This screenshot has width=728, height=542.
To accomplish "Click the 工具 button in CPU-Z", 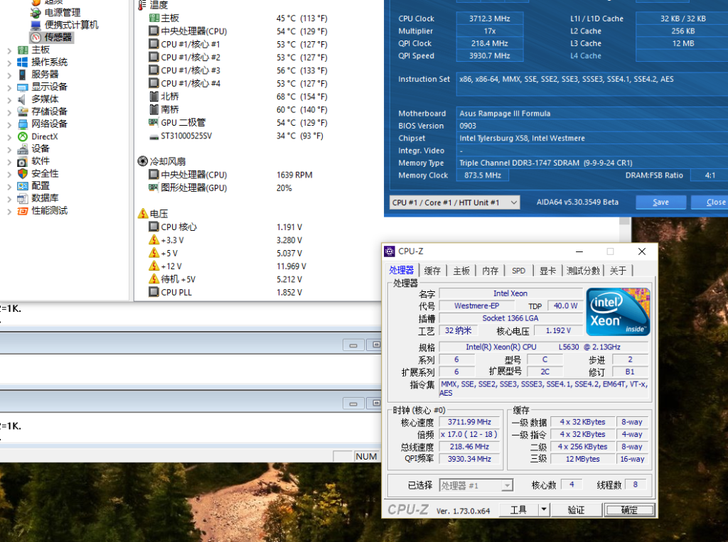I will click(x=519, y=509).
